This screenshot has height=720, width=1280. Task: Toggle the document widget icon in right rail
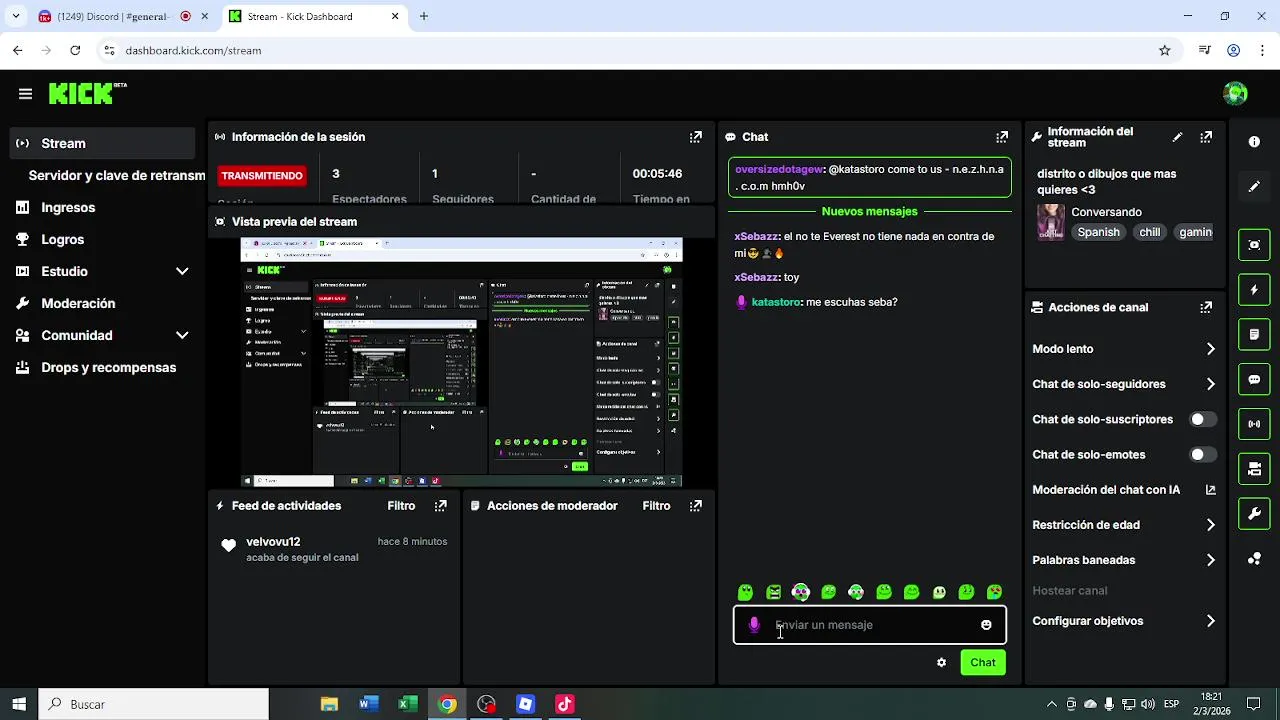(x=1254, y=335)
